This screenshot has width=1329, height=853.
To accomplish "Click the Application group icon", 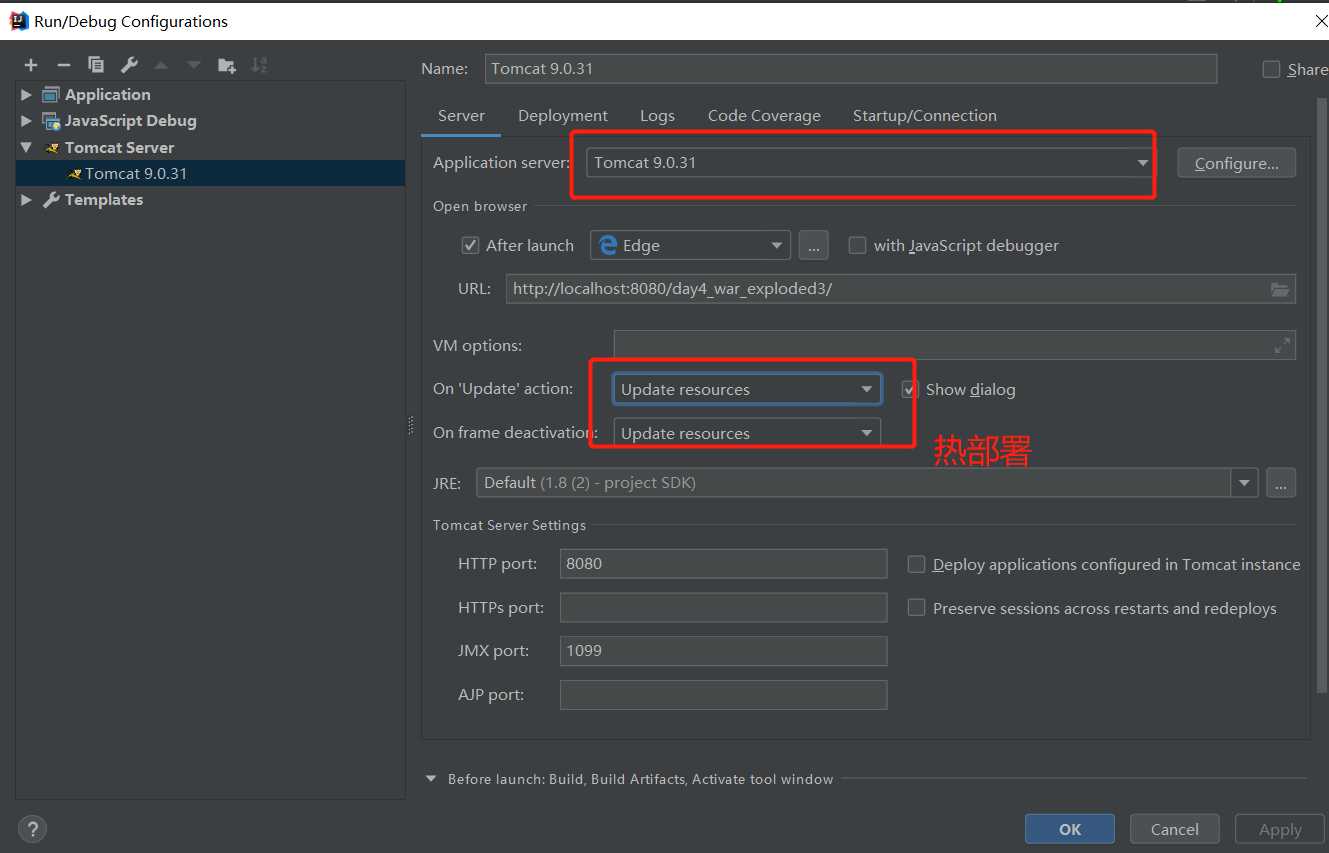I will pyautogui.click(x=52, y=95).
